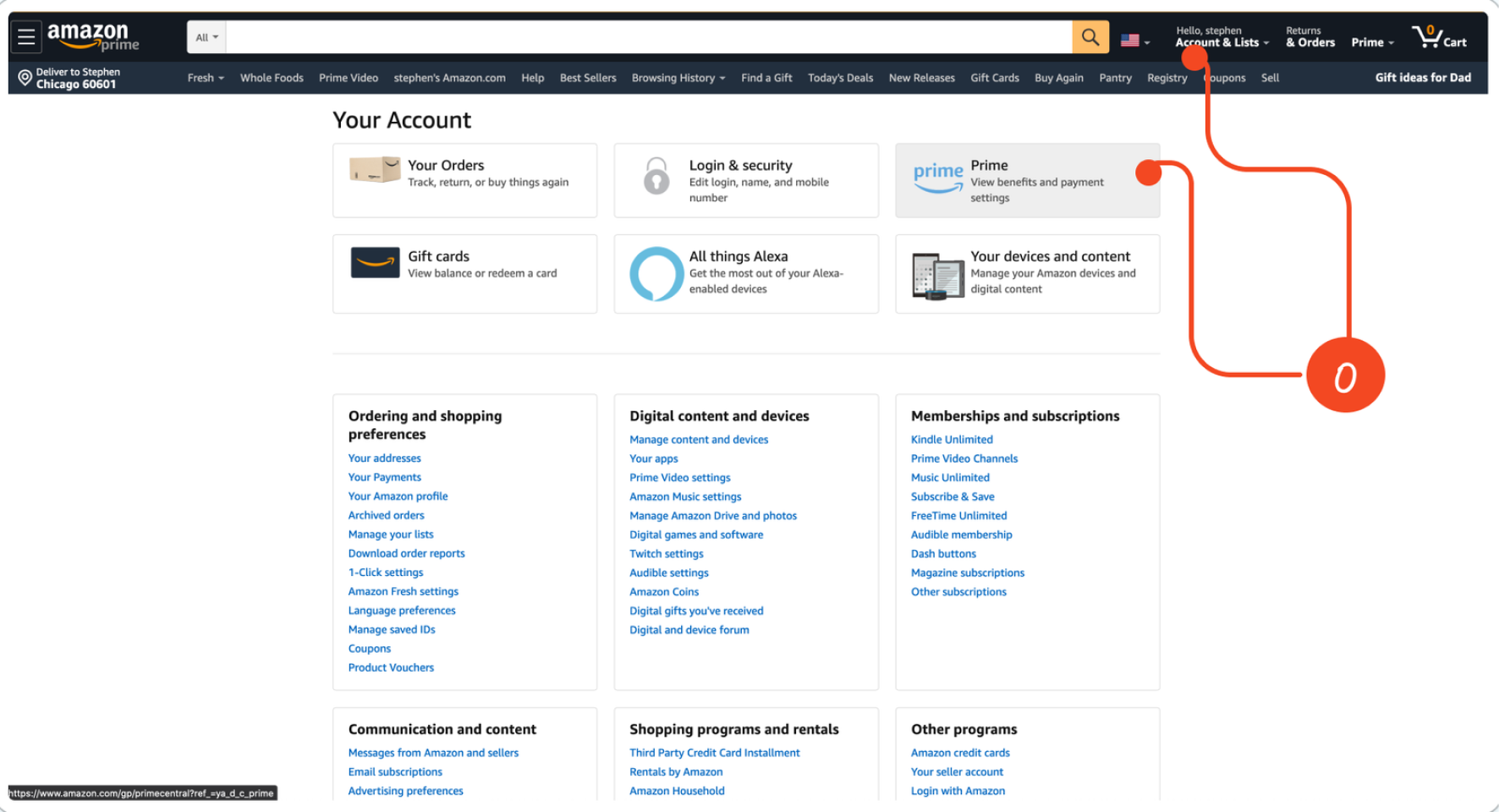
Task: Open Your Payments link
Action: click(x=384, y=477)
